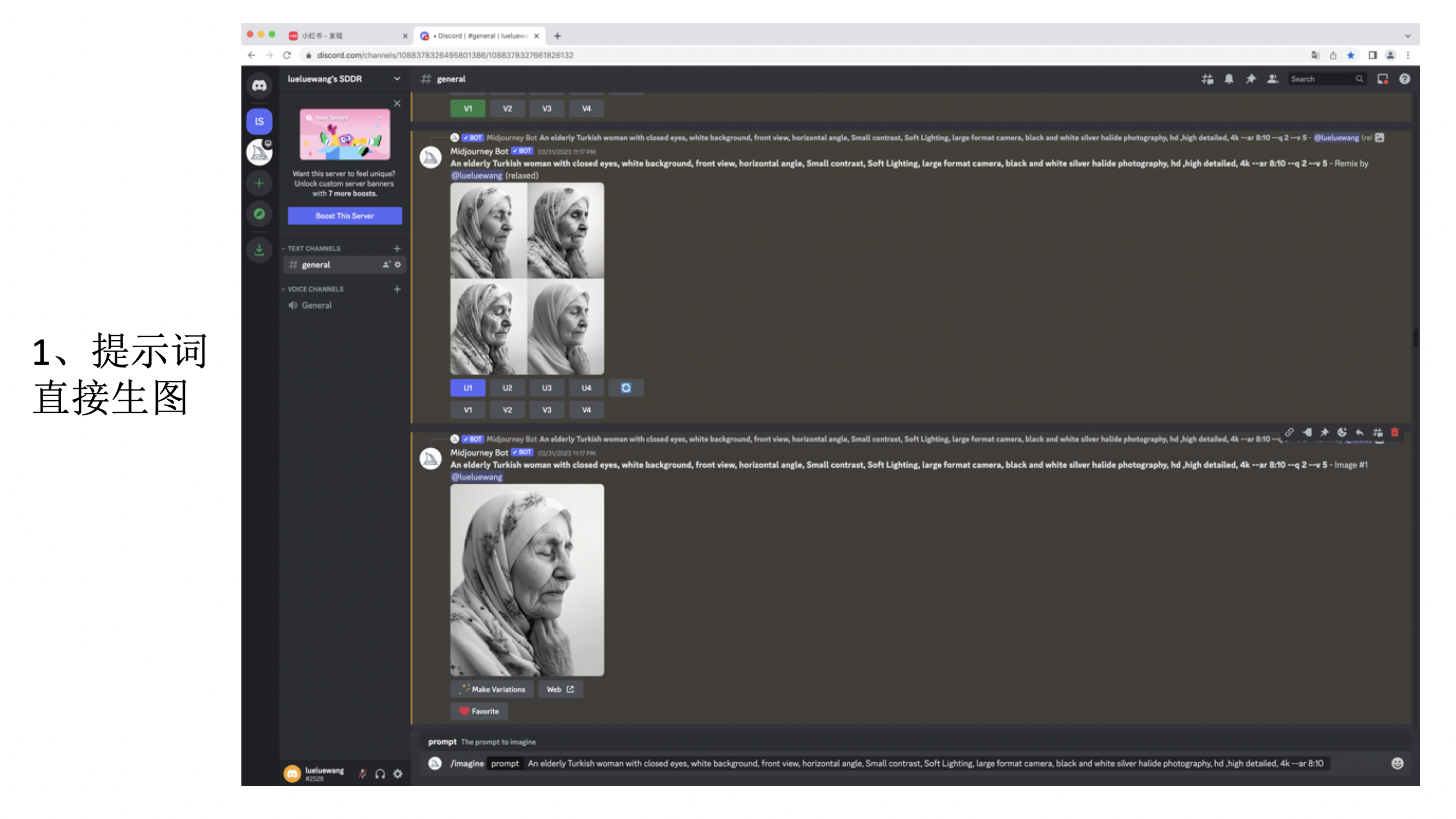Add a server with the plus icon
Image resolution: width=1456 pixels, height=819 pixels.
(259, 183)
